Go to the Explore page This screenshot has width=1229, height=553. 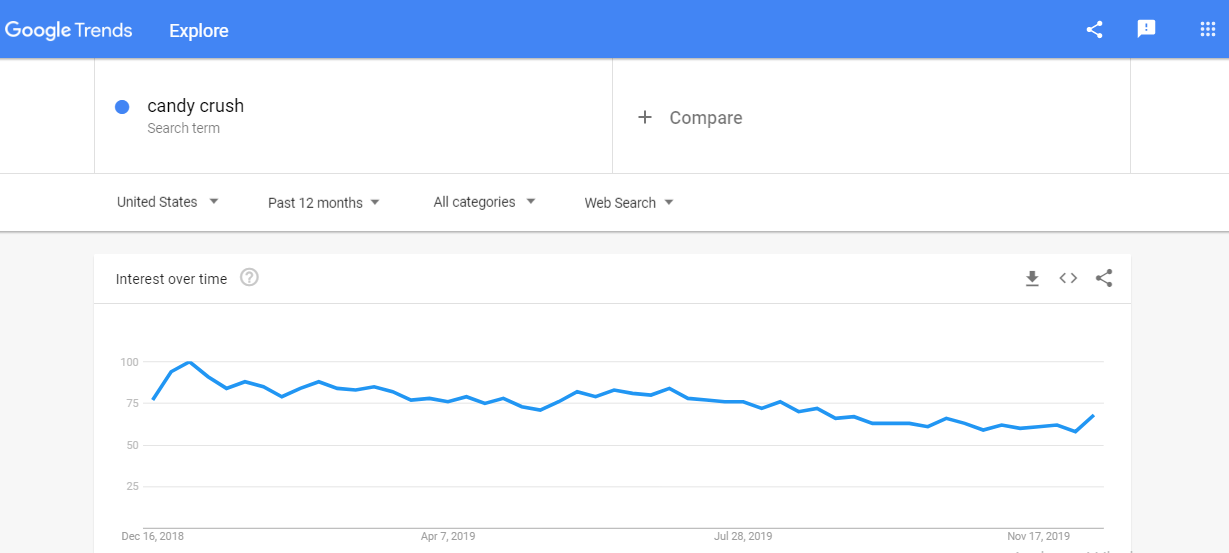199,31
